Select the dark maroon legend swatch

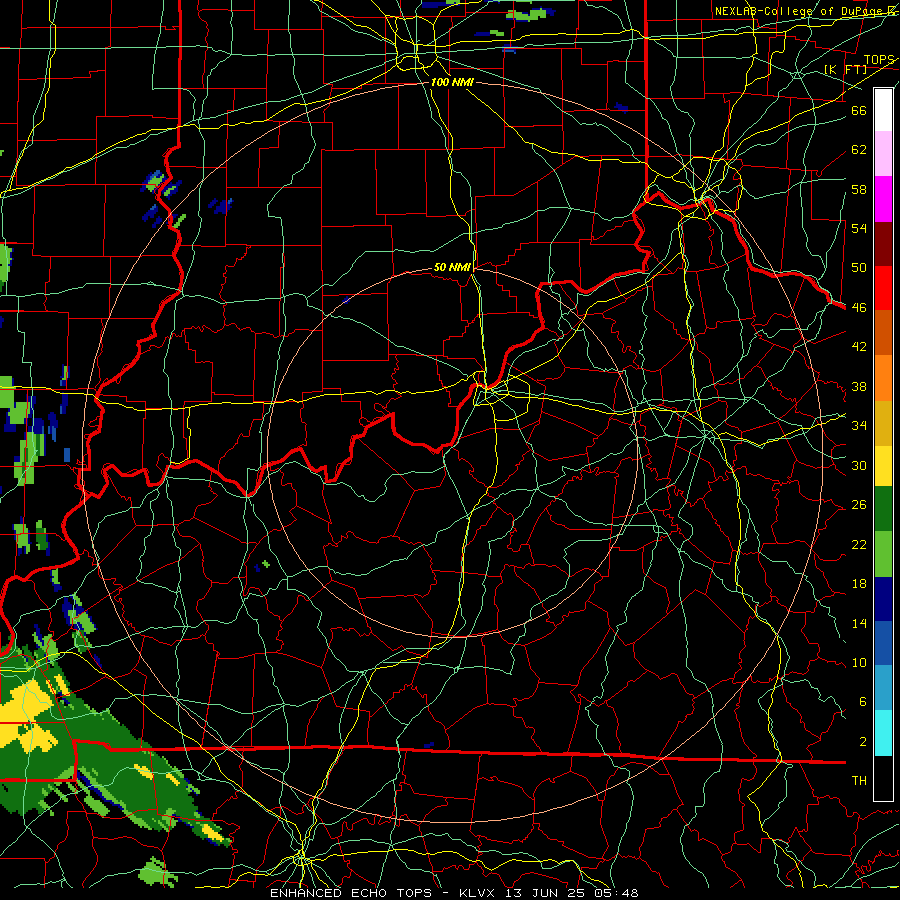[883, 243]
